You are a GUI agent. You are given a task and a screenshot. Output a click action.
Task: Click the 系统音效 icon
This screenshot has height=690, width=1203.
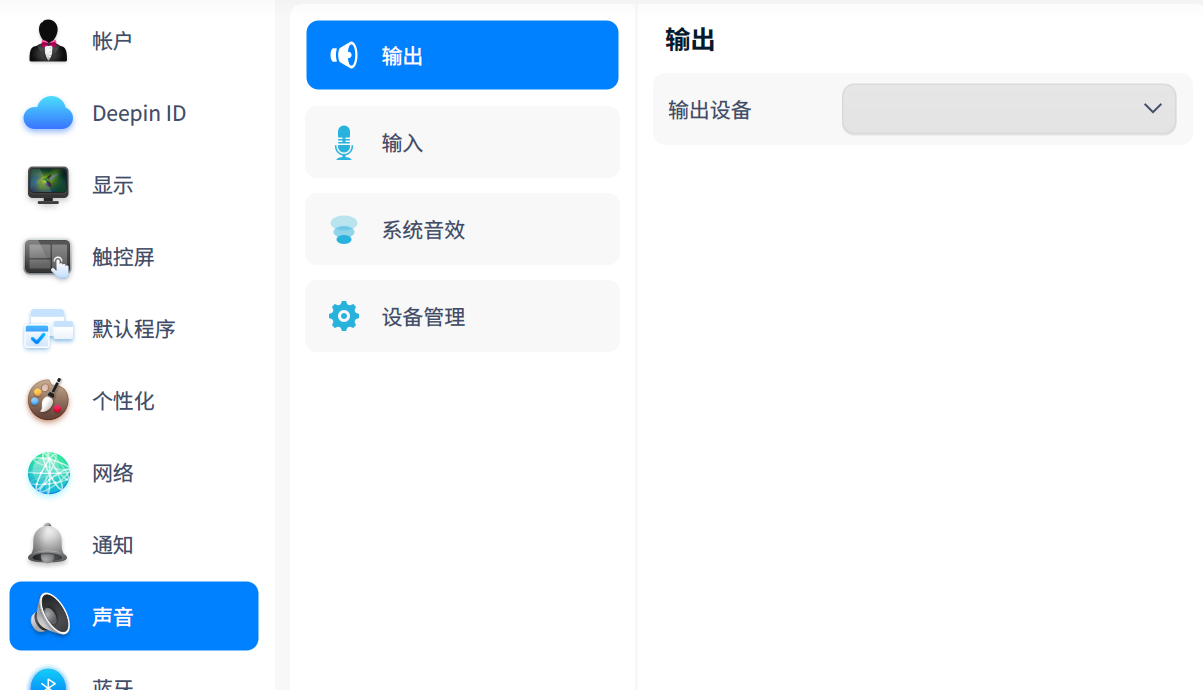(343, 229)
